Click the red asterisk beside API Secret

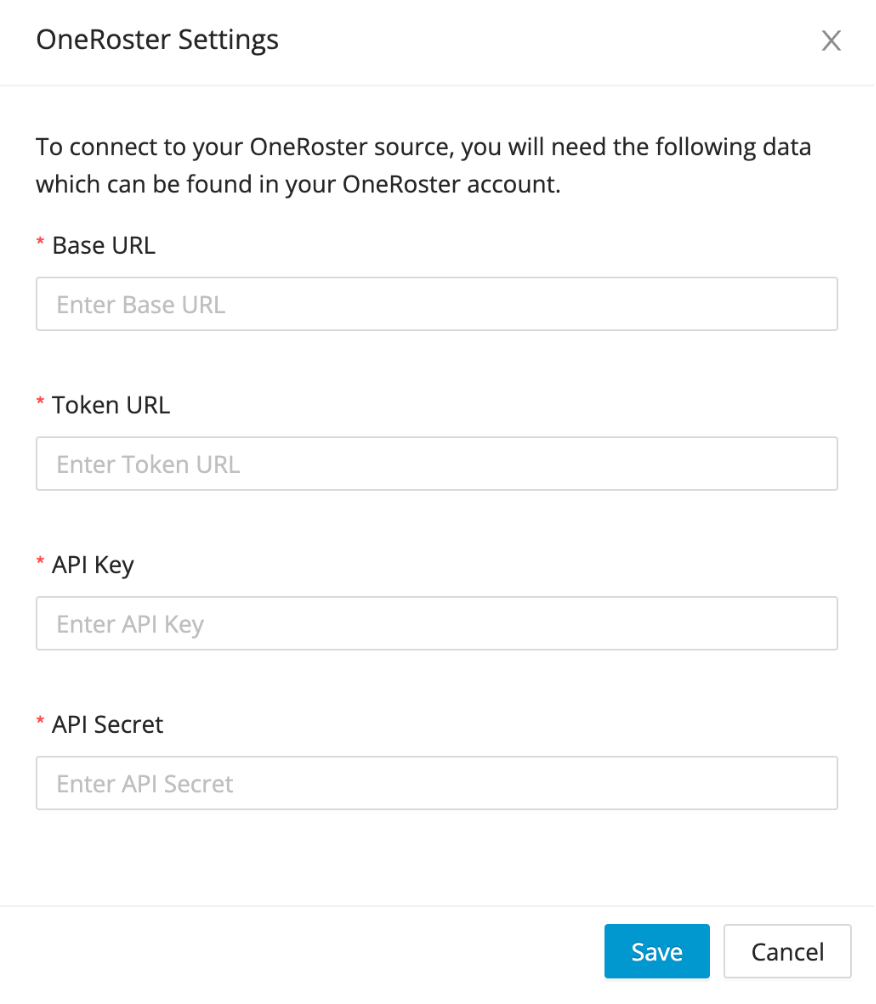click(40, 724)
